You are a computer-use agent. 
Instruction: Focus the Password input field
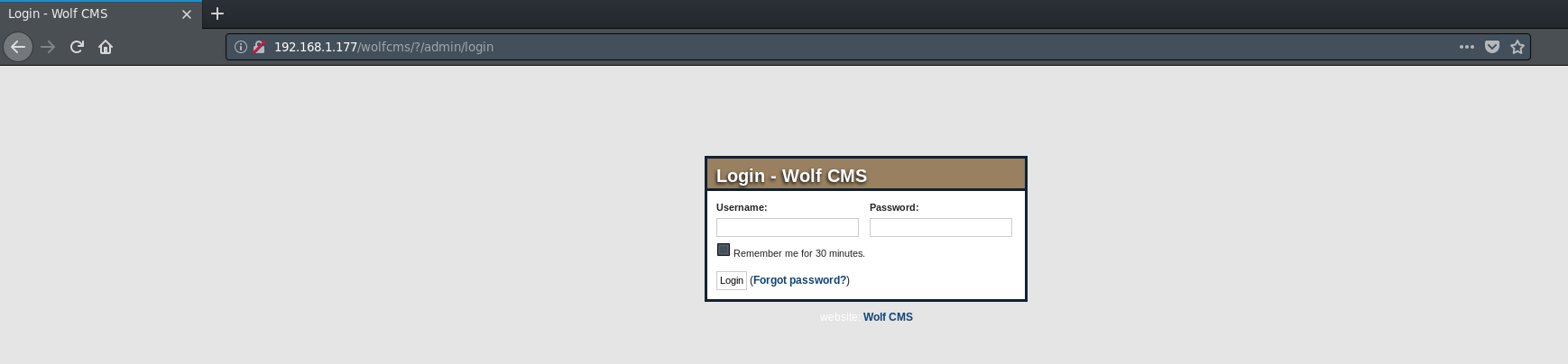[941, 227]
